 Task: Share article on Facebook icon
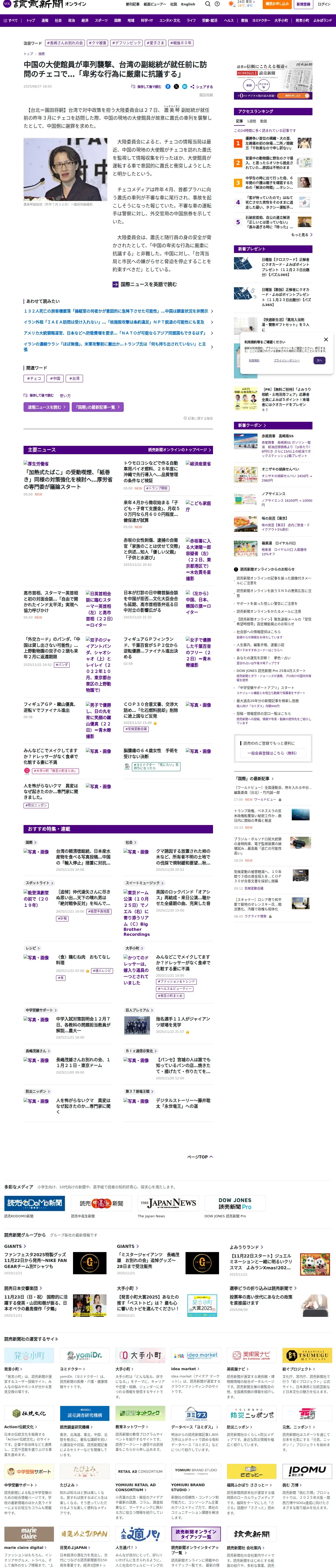tap(168, 87)
